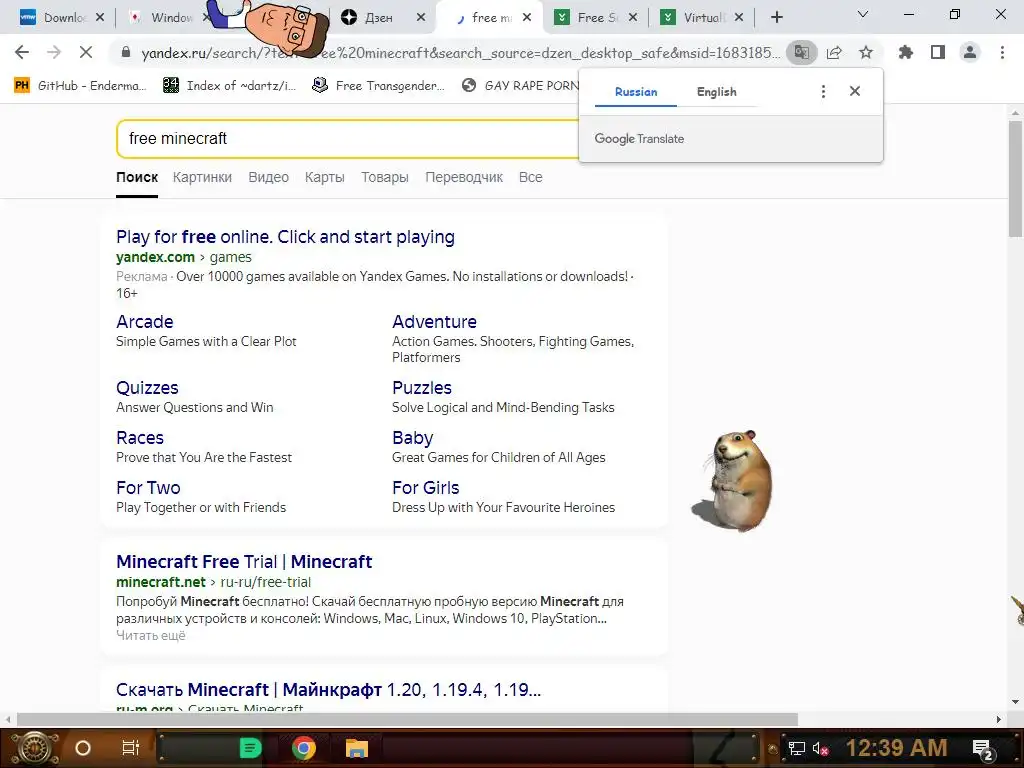
Task: Expand snippet with Читать ещё
Action: tap(151, 635)
